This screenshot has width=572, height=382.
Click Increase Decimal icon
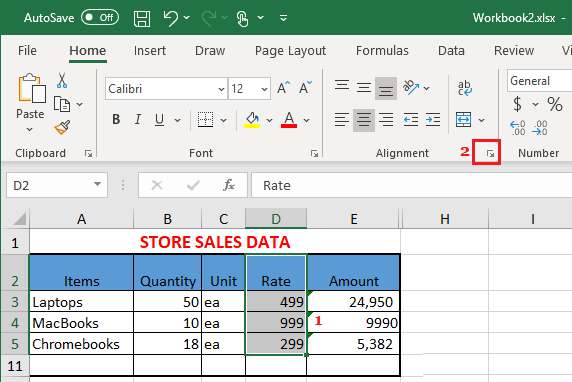pyautogui.click(x=518, y=128)
